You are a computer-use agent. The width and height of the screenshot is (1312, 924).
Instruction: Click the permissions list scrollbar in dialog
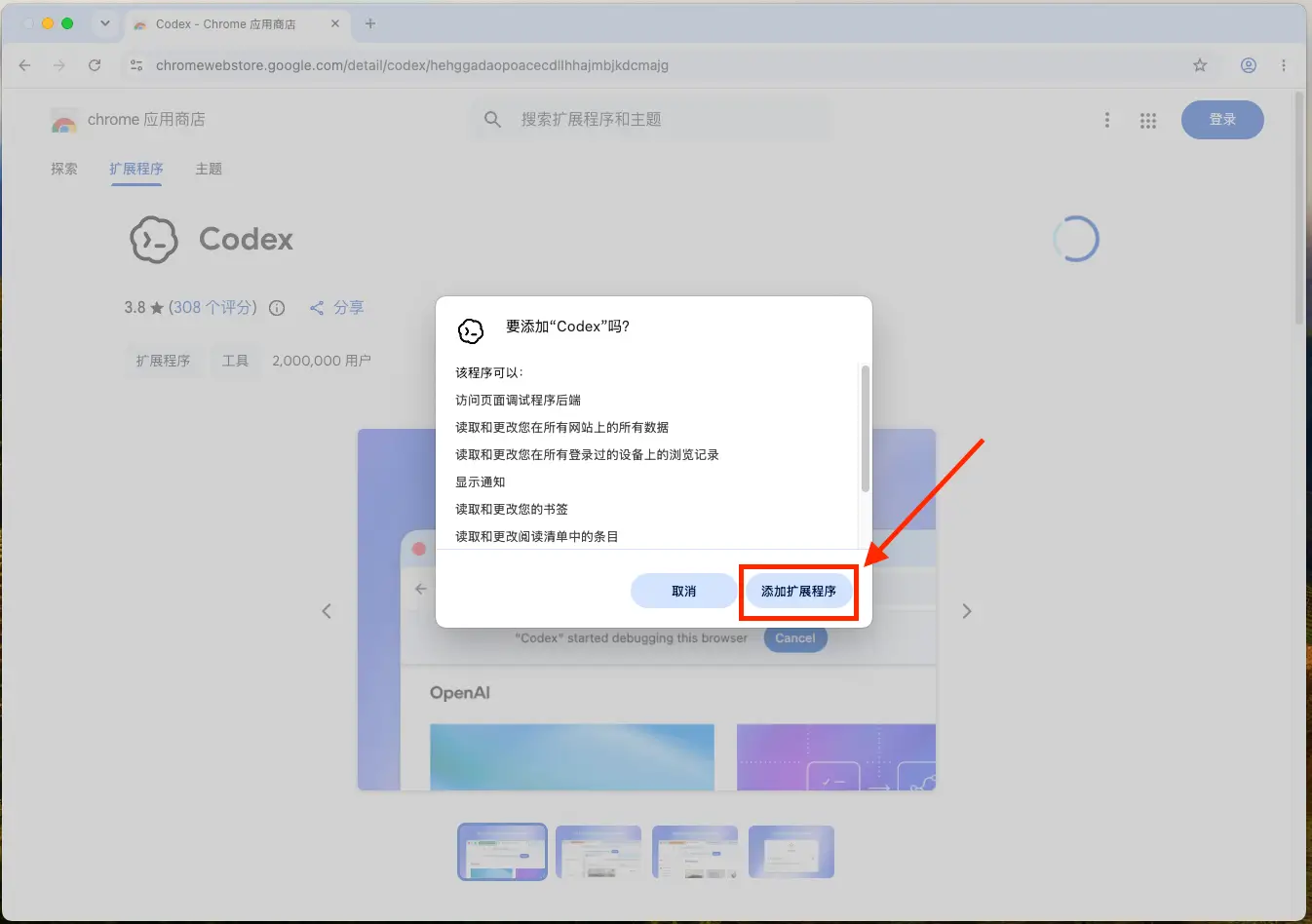pyautogui.click(x=865, y=429)
